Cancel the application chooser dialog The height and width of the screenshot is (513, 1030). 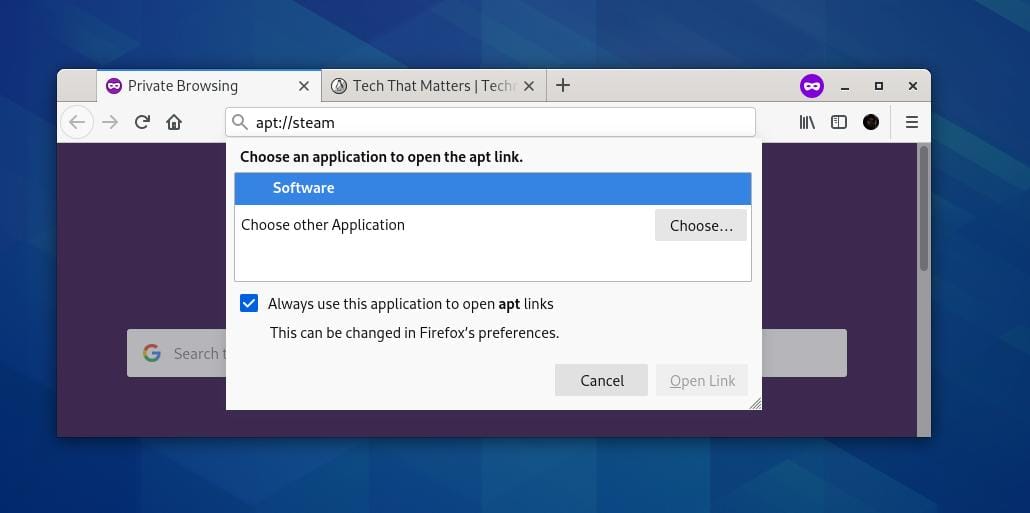point(602,380)
